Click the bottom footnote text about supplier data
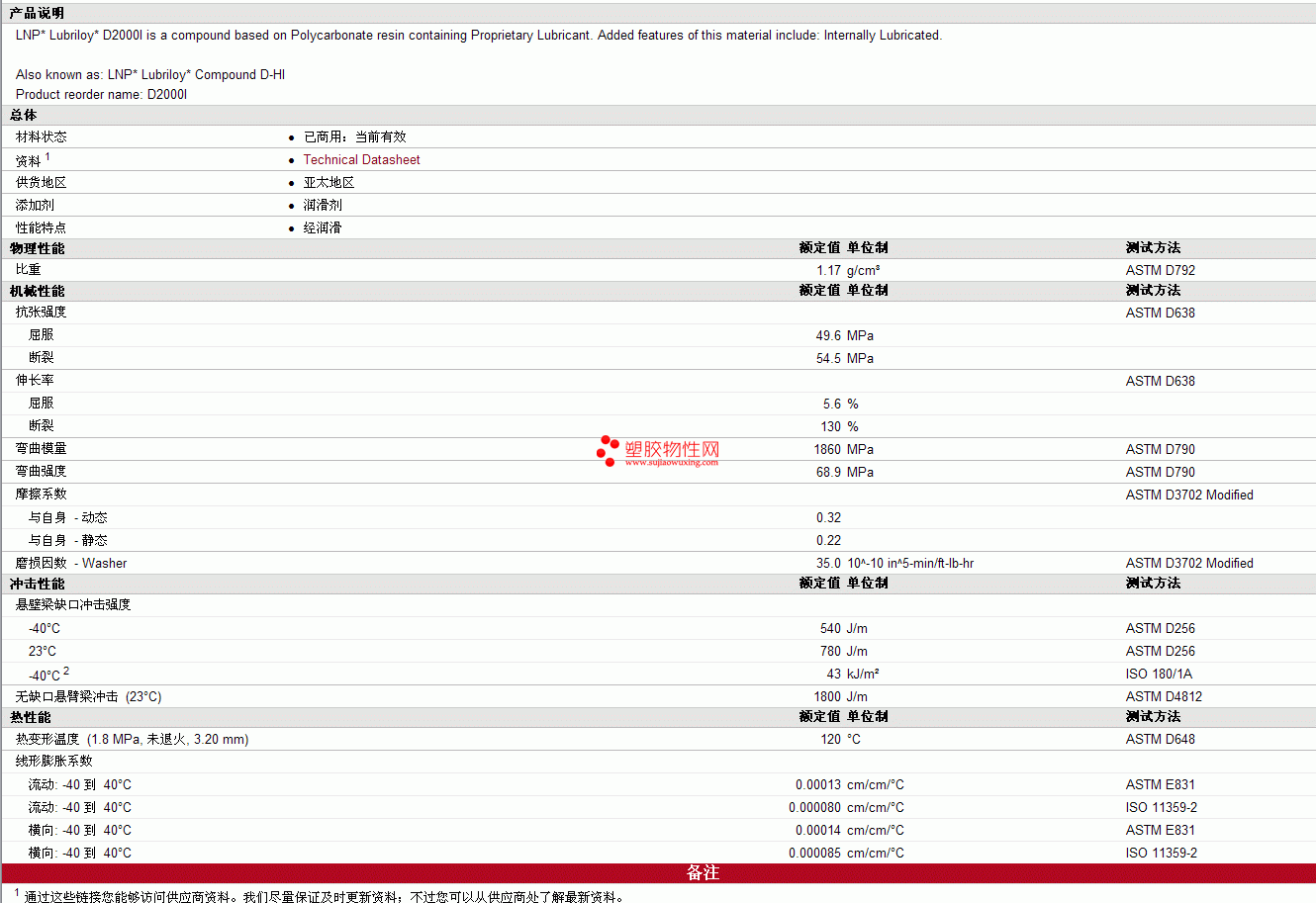1316x903 pixels. point(325,897)
